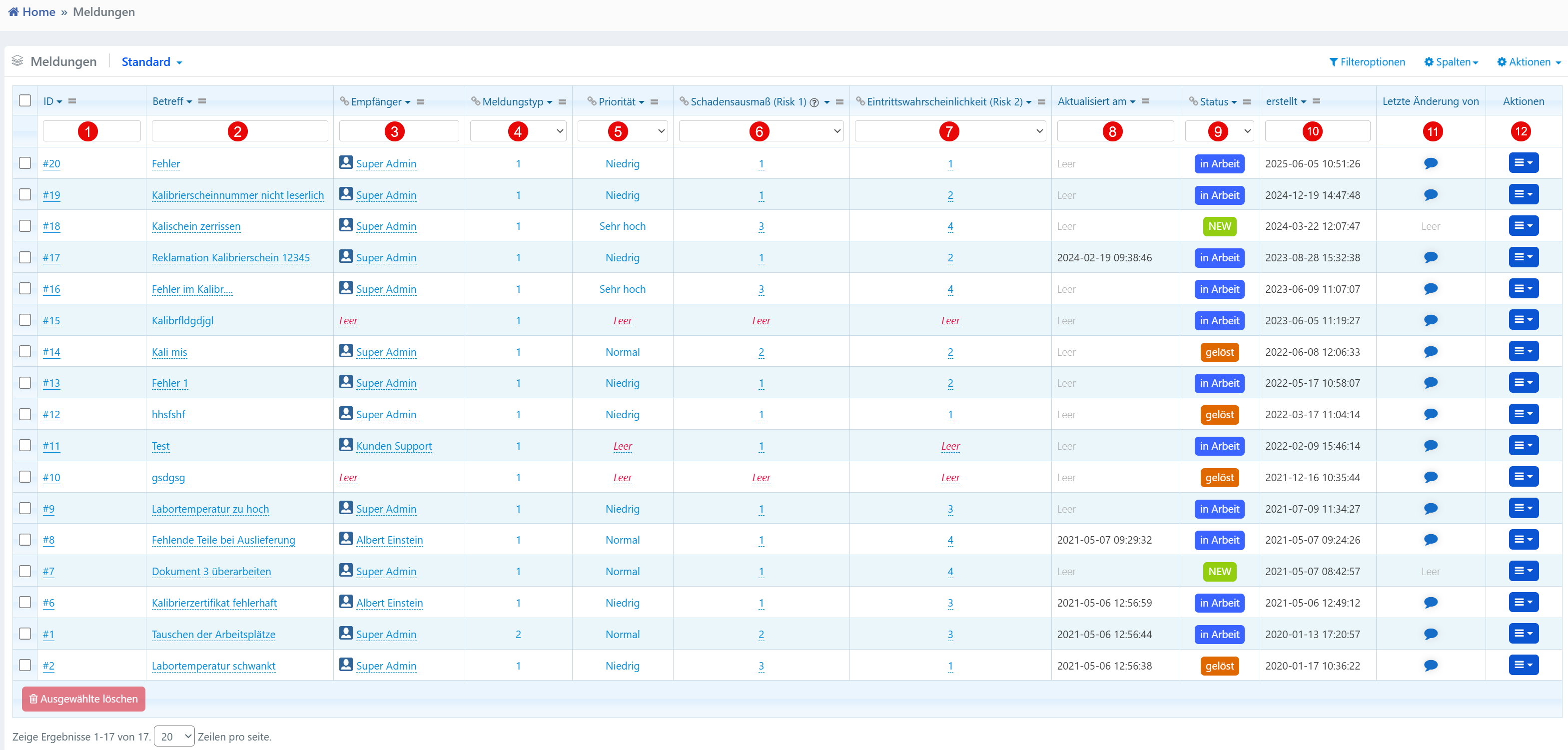Open the Spalten menu

point(1451,62)
